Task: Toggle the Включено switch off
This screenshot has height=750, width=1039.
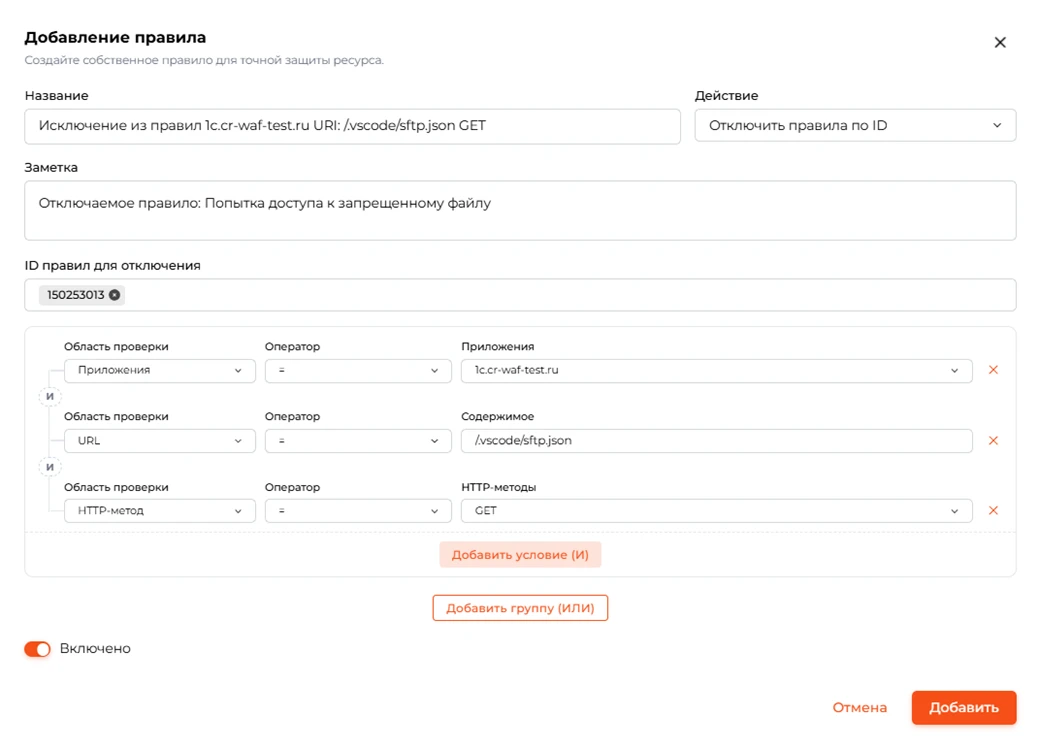Action: [x=38, y=649]
